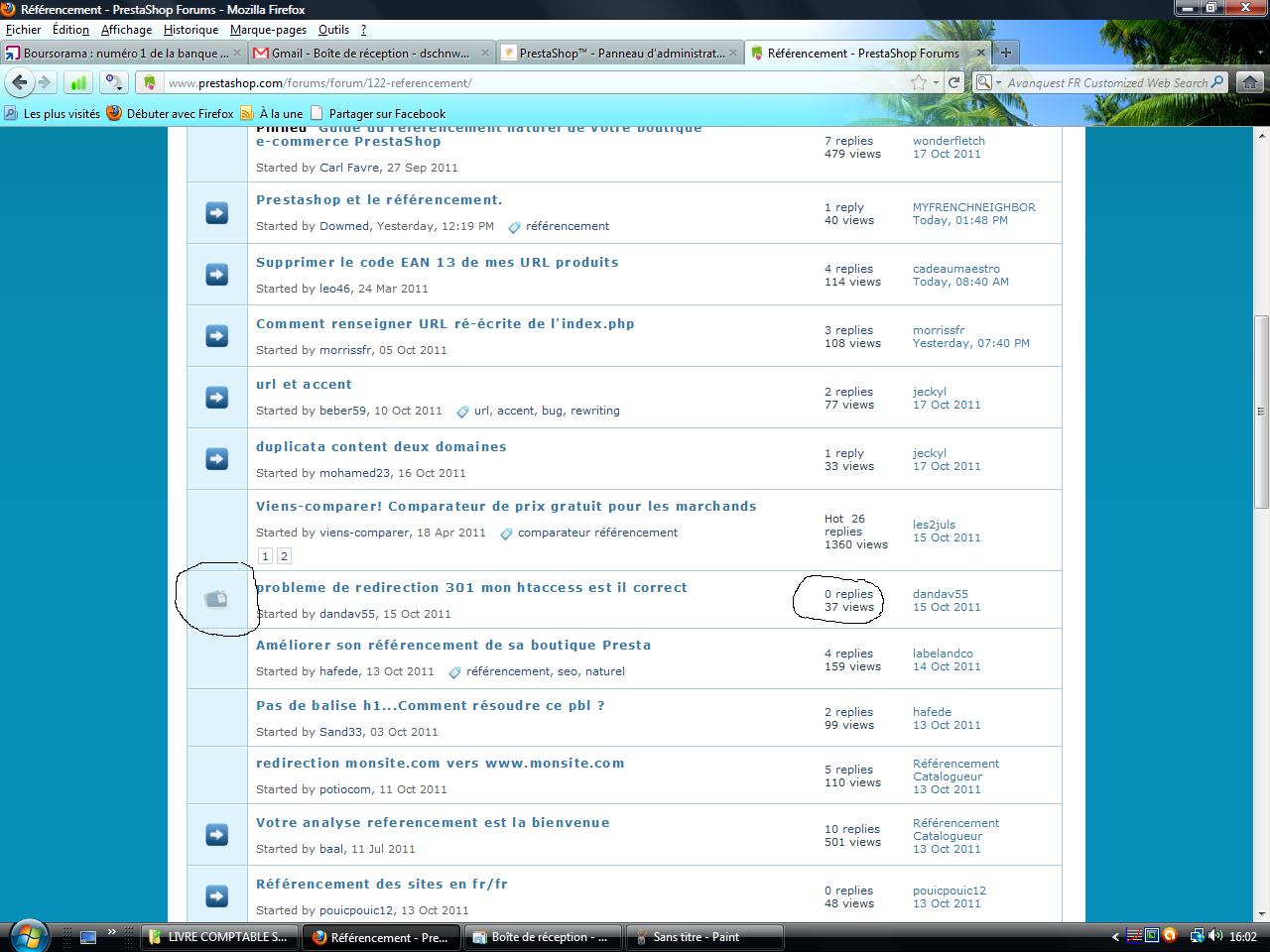This screenshot has height=952, width=1270.
Task: Open topic 'Supprimer le code EAN 13 de mes URL produits'
Action: pyautogui.click(x=437, y=262)
